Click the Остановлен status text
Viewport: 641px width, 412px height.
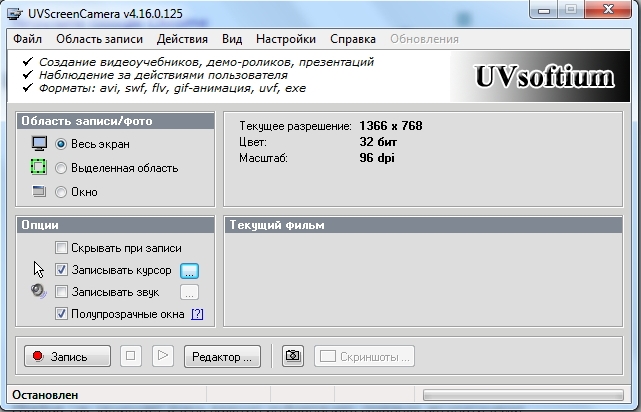click(x=45, y=395)
